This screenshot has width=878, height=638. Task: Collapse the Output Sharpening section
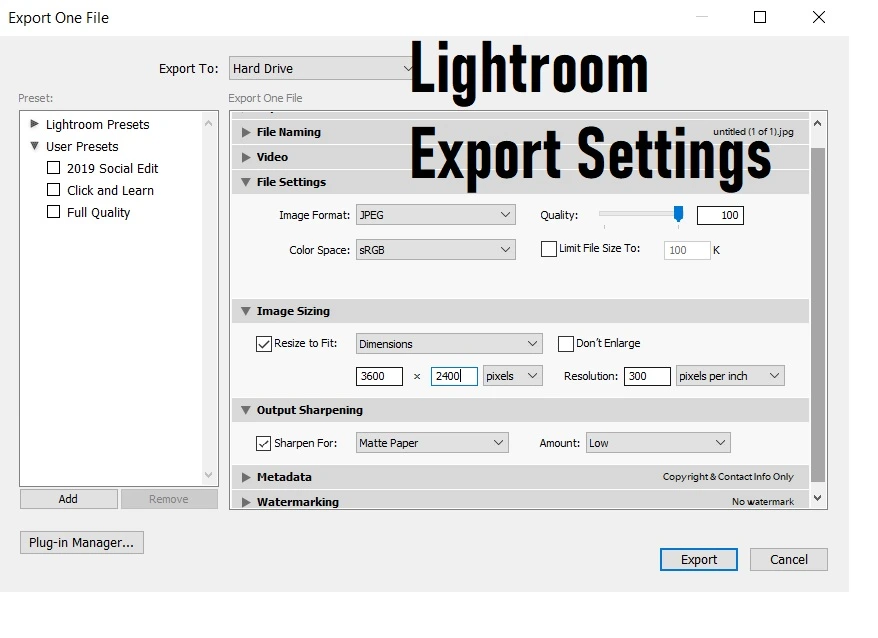pyautogui.click(x=246, y=410)
